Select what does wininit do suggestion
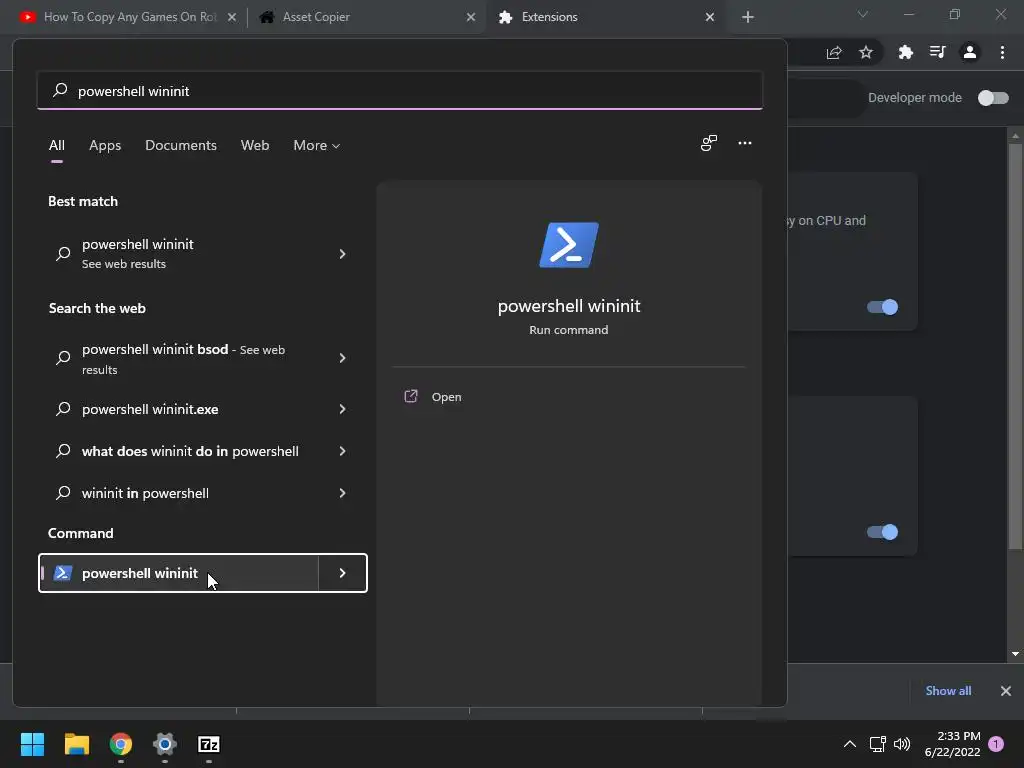This screenshot has height=768, width=1024. point(179,451)
